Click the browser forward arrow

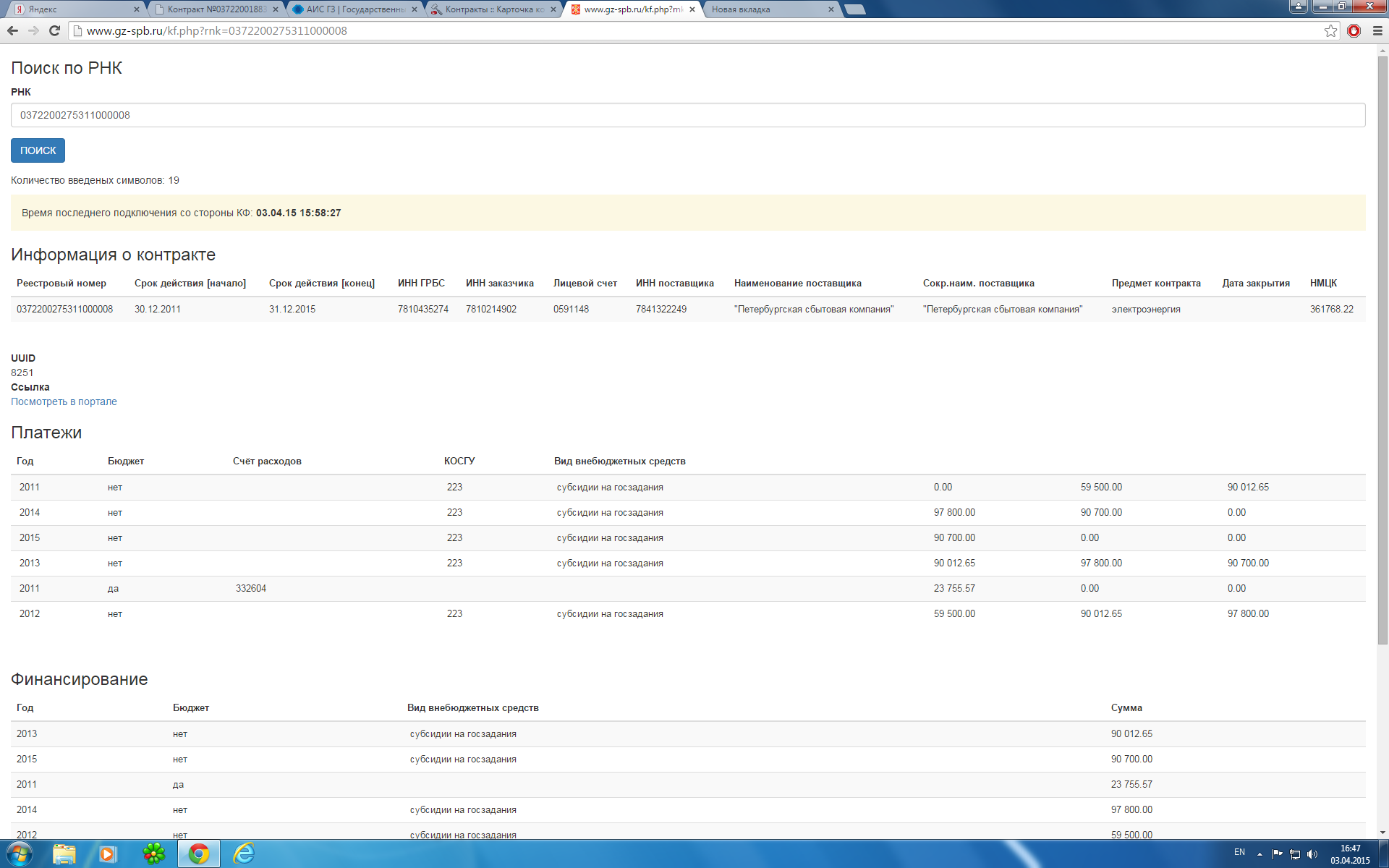click(33, 30)
